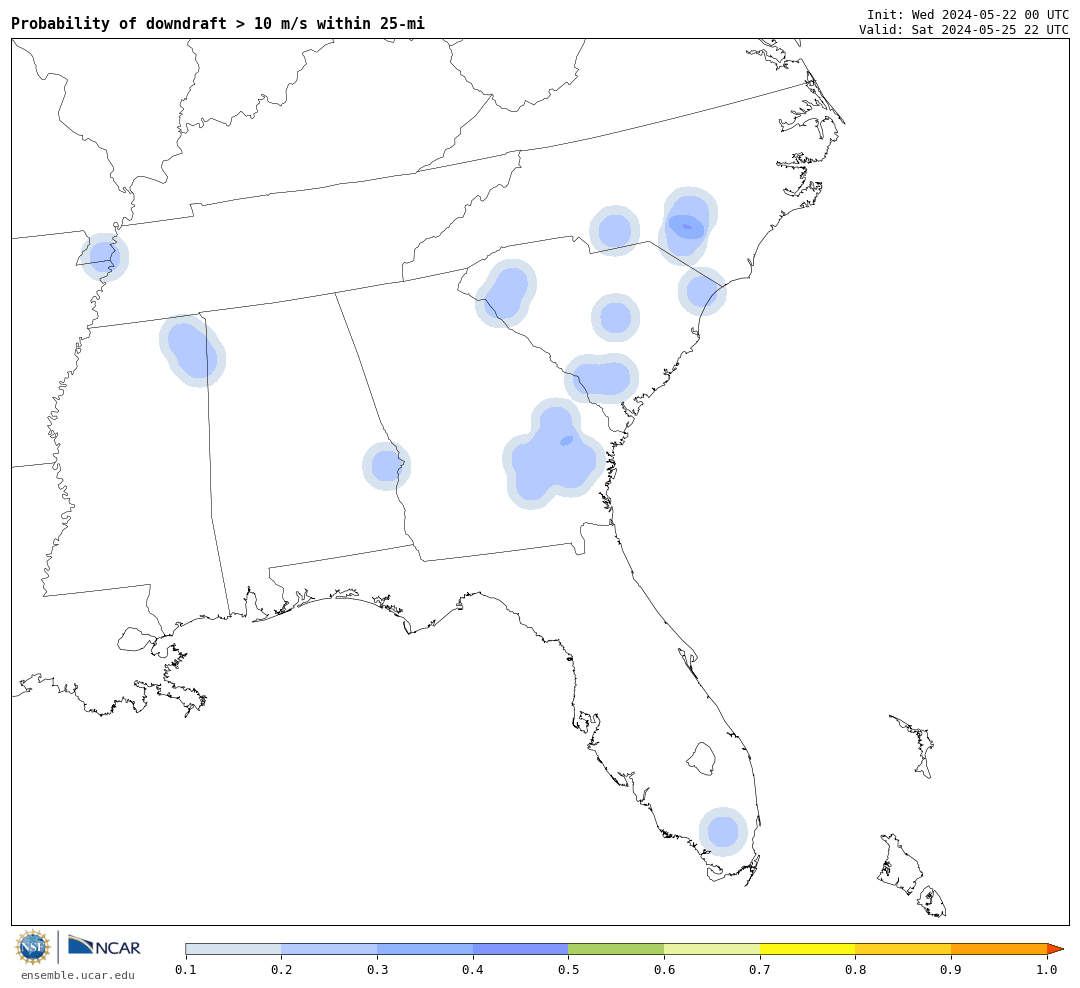Viewport: 1080px width, 988px height.
Task: Click the red arrow tip of the colorbar
Action: tap(1055, 949)
